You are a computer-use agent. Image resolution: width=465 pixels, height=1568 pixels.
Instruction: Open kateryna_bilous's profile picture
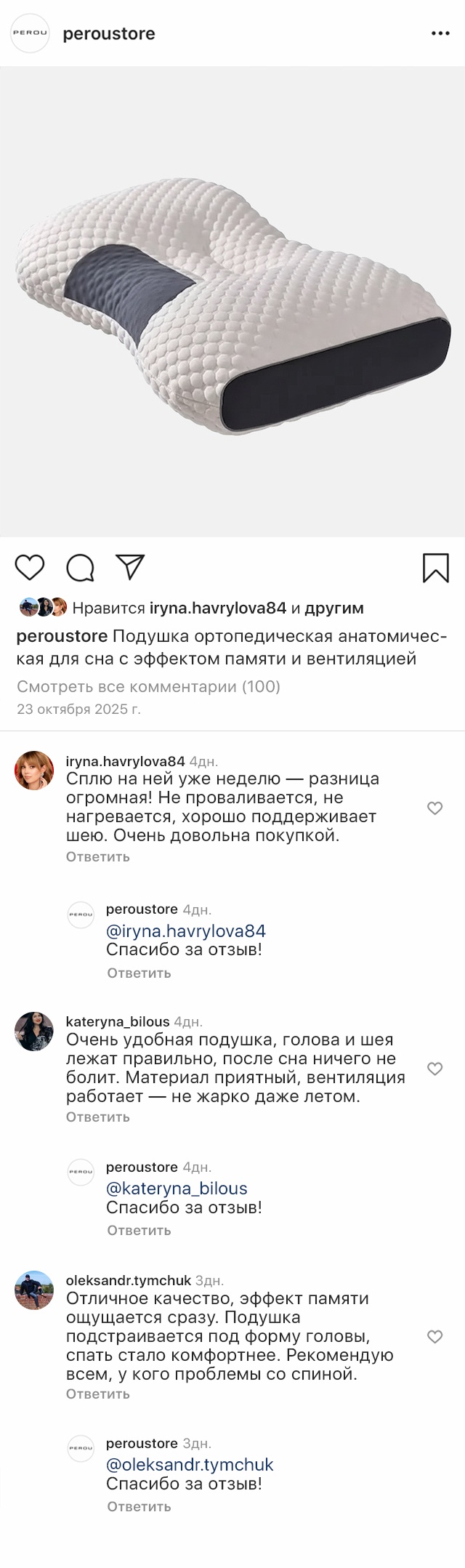pyautogui.click(x=34, y=1031)
